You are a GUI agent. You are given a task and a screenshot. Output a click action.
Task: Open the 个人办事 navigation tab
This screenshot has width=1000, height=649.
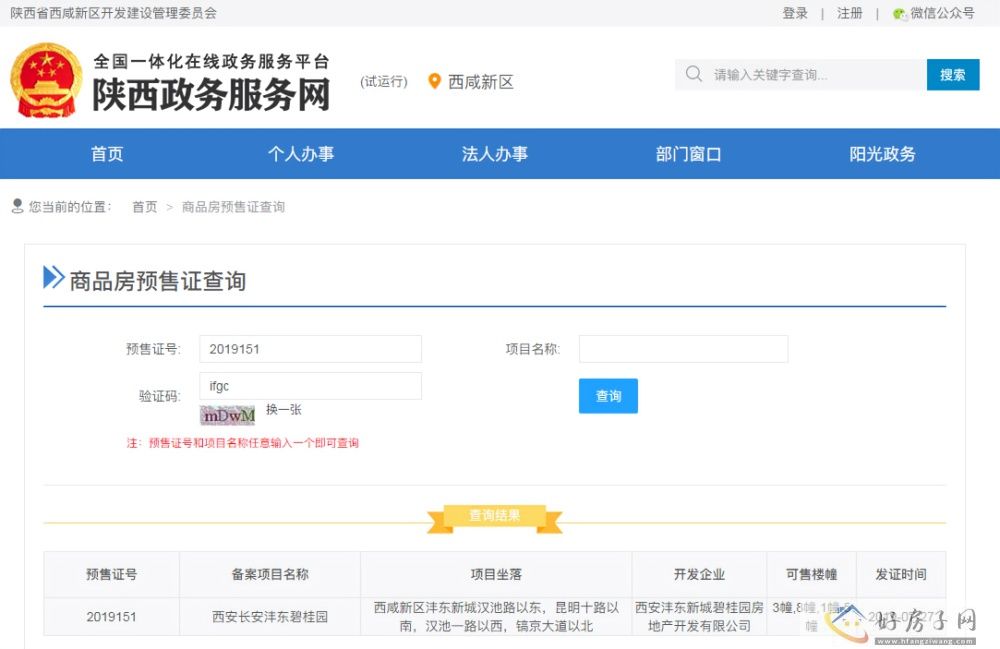(300, 154)
